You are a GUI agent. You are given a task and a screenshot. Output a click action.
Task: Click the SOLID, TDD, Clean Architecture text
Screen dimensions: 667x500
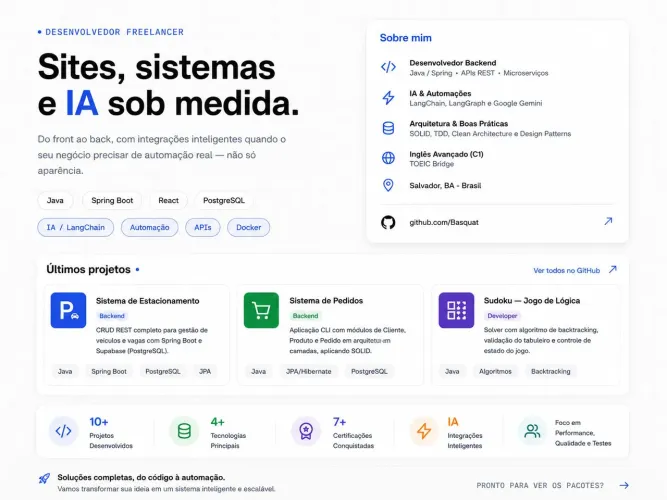[490, 134]
